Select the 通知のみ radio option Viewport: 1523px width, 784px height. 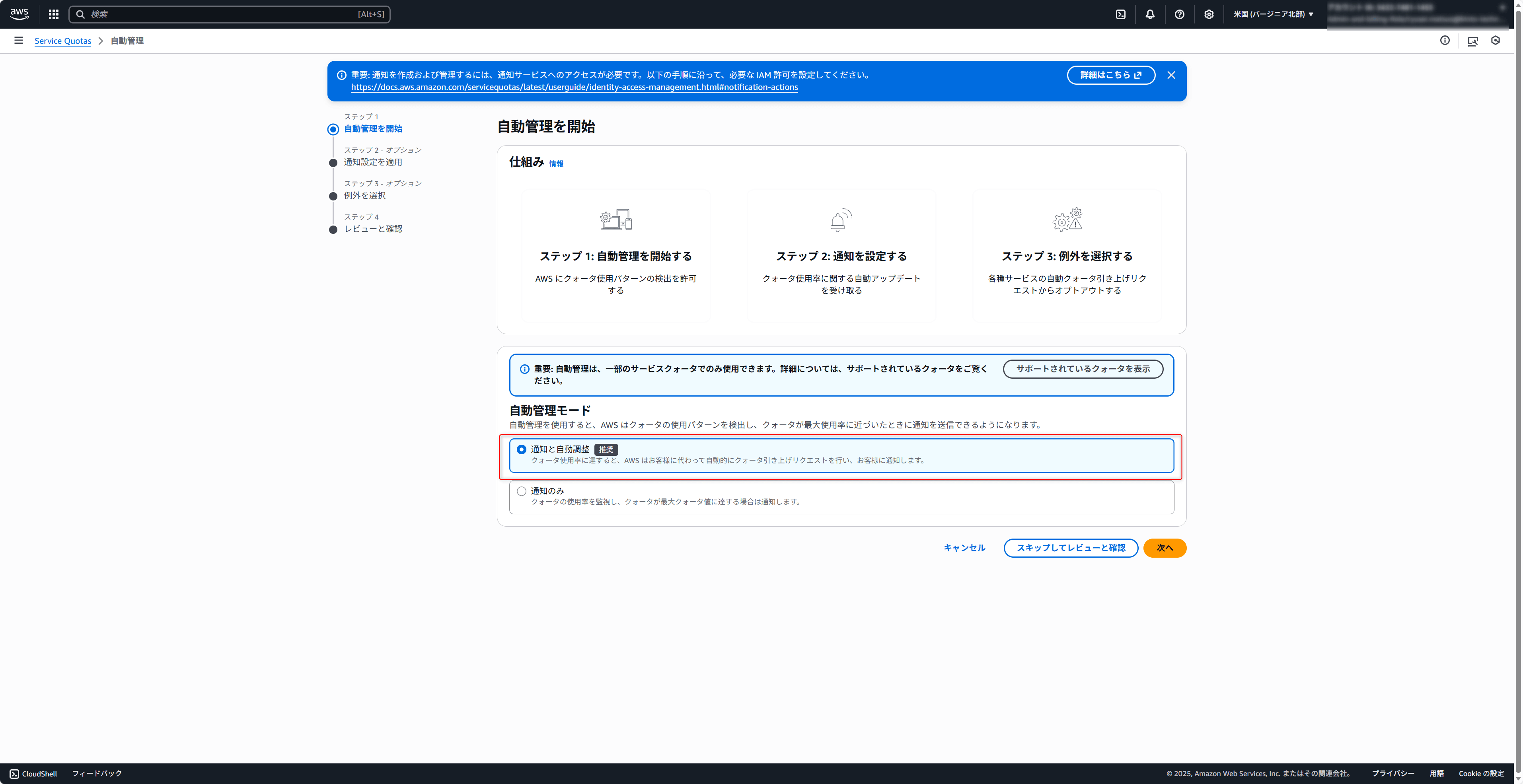(x=522, y=491)
